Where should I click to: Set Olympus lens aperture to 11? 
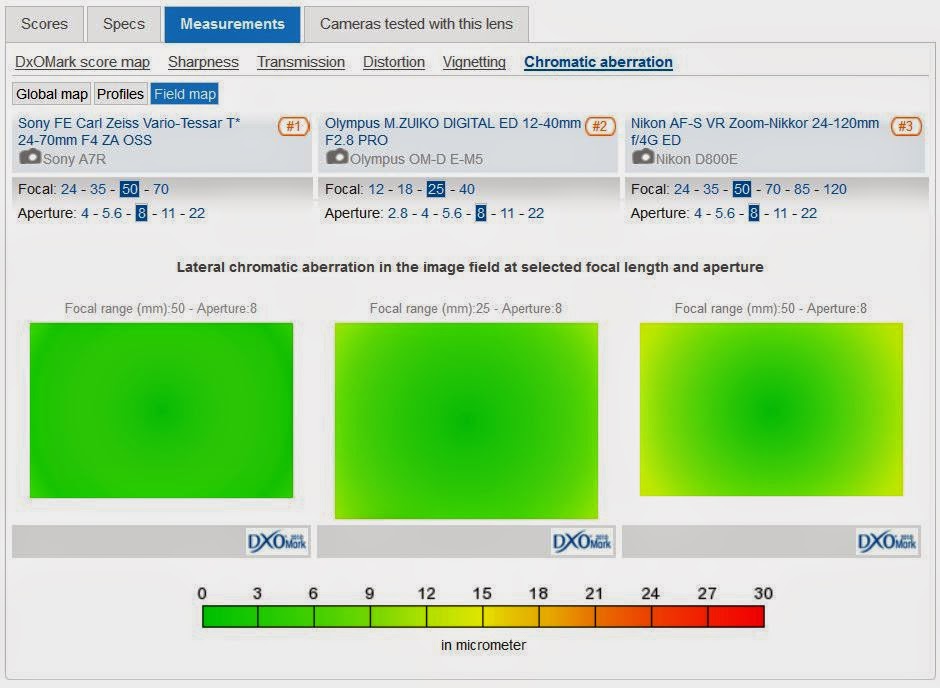pyautogui.click(x=507, y=213)
